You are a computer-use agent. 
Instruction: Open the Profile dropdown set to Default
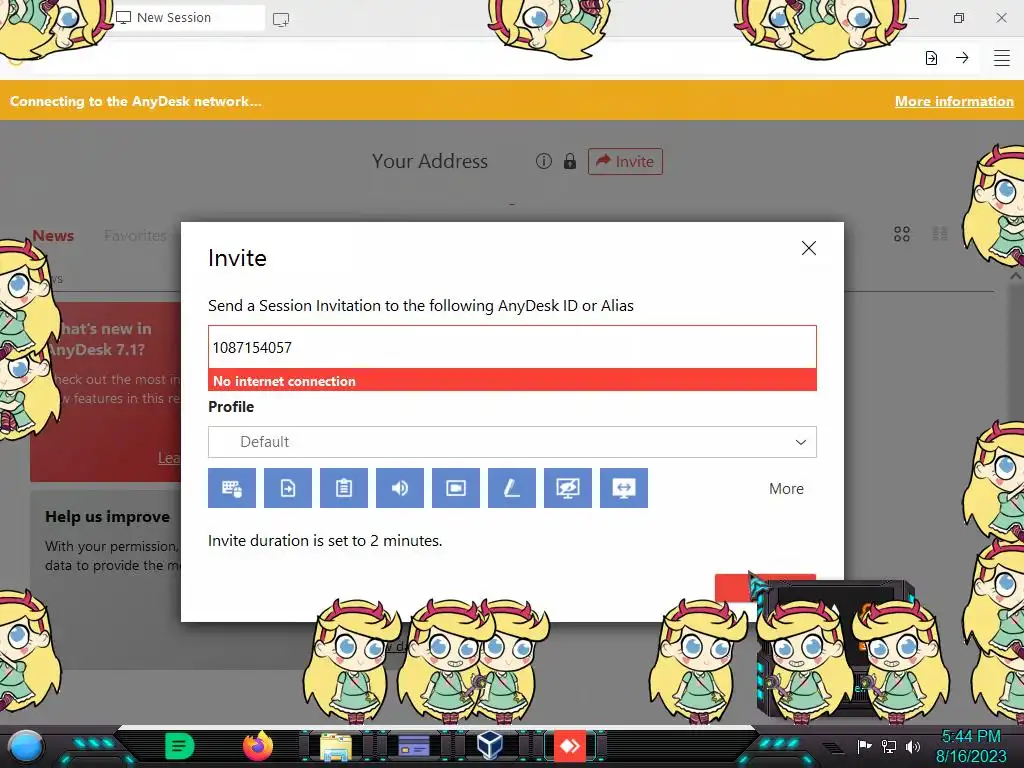[512, 442]
